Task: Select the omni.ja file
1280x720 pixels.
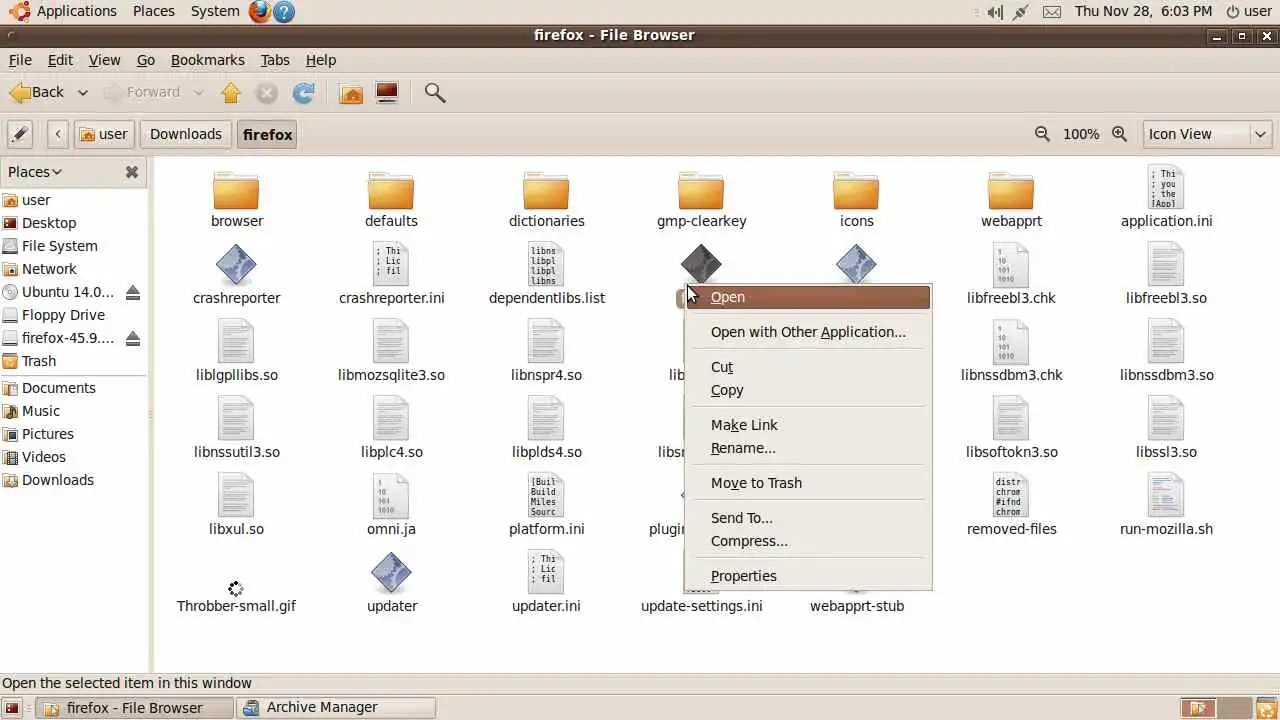Action: point(391,506)
